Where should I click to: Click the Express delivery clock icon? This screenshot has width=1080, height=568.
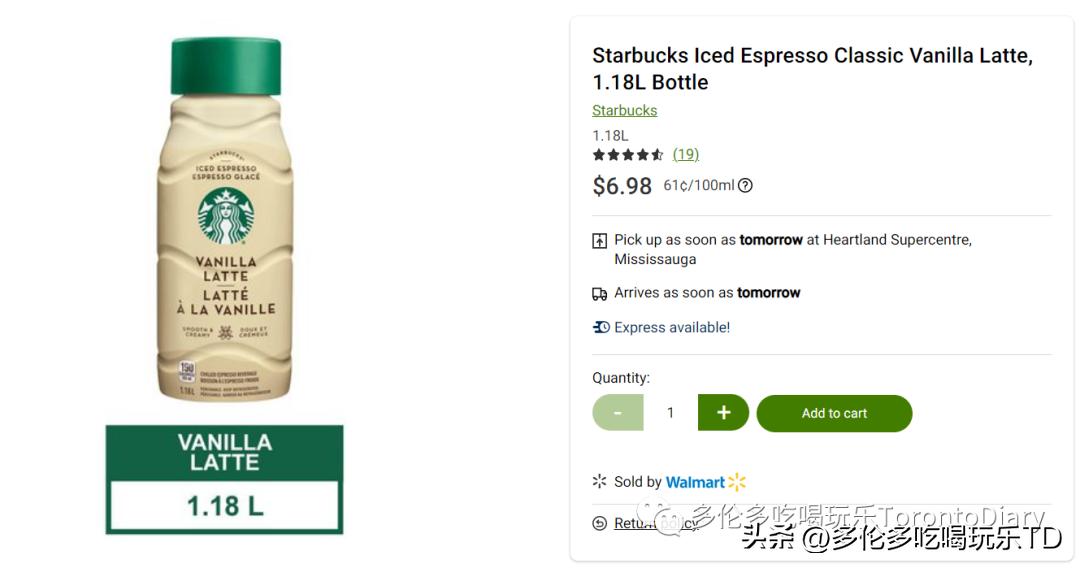coord(601,327)
